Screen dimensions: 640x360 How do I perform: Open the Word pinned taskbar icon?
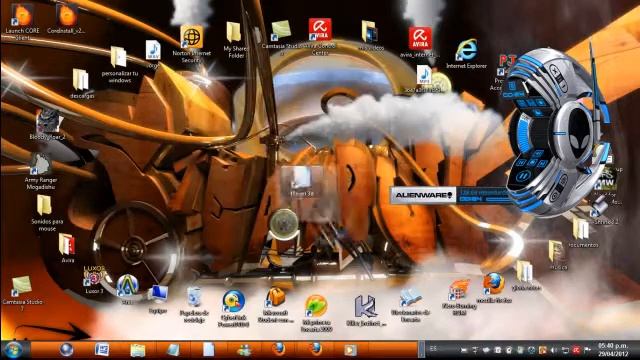(x=102, y=350)
